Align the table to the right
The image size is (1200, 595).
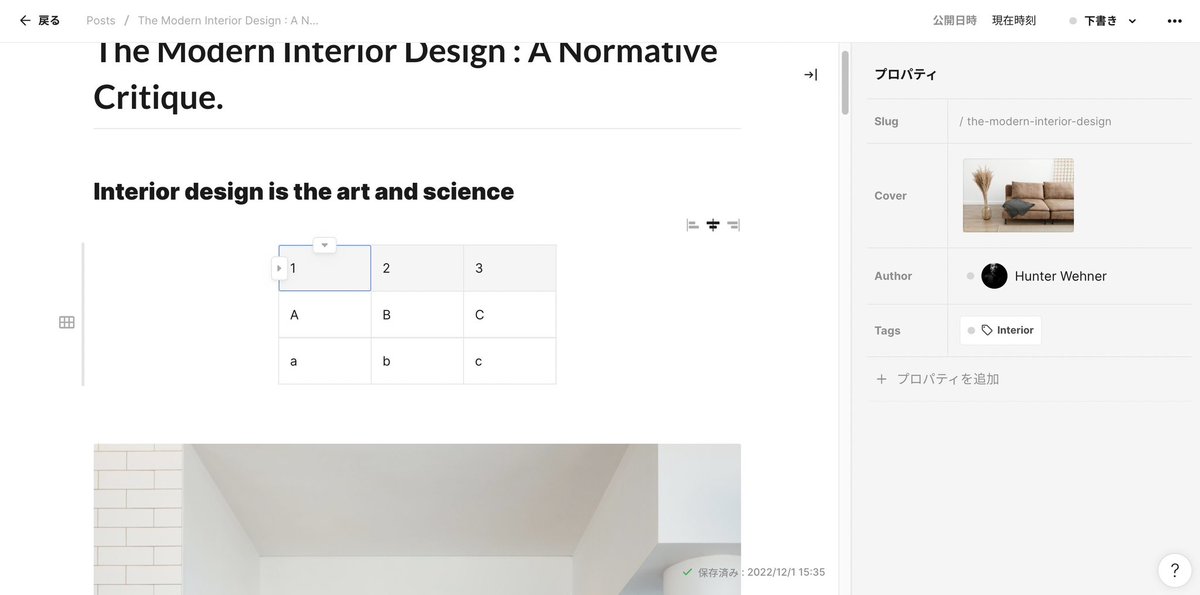pyautogui.click(x=733, y=225)
